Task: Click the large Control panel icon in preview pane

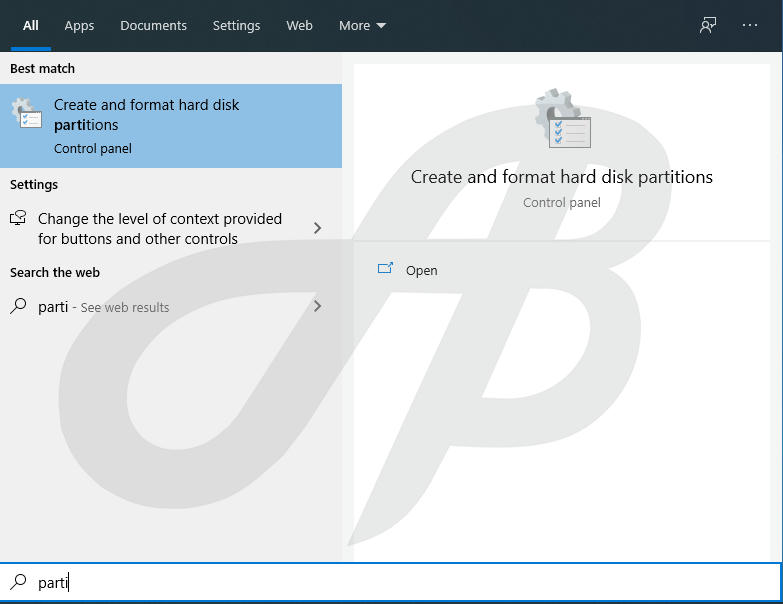Action: pyautogui.click(x=562, y=120)
